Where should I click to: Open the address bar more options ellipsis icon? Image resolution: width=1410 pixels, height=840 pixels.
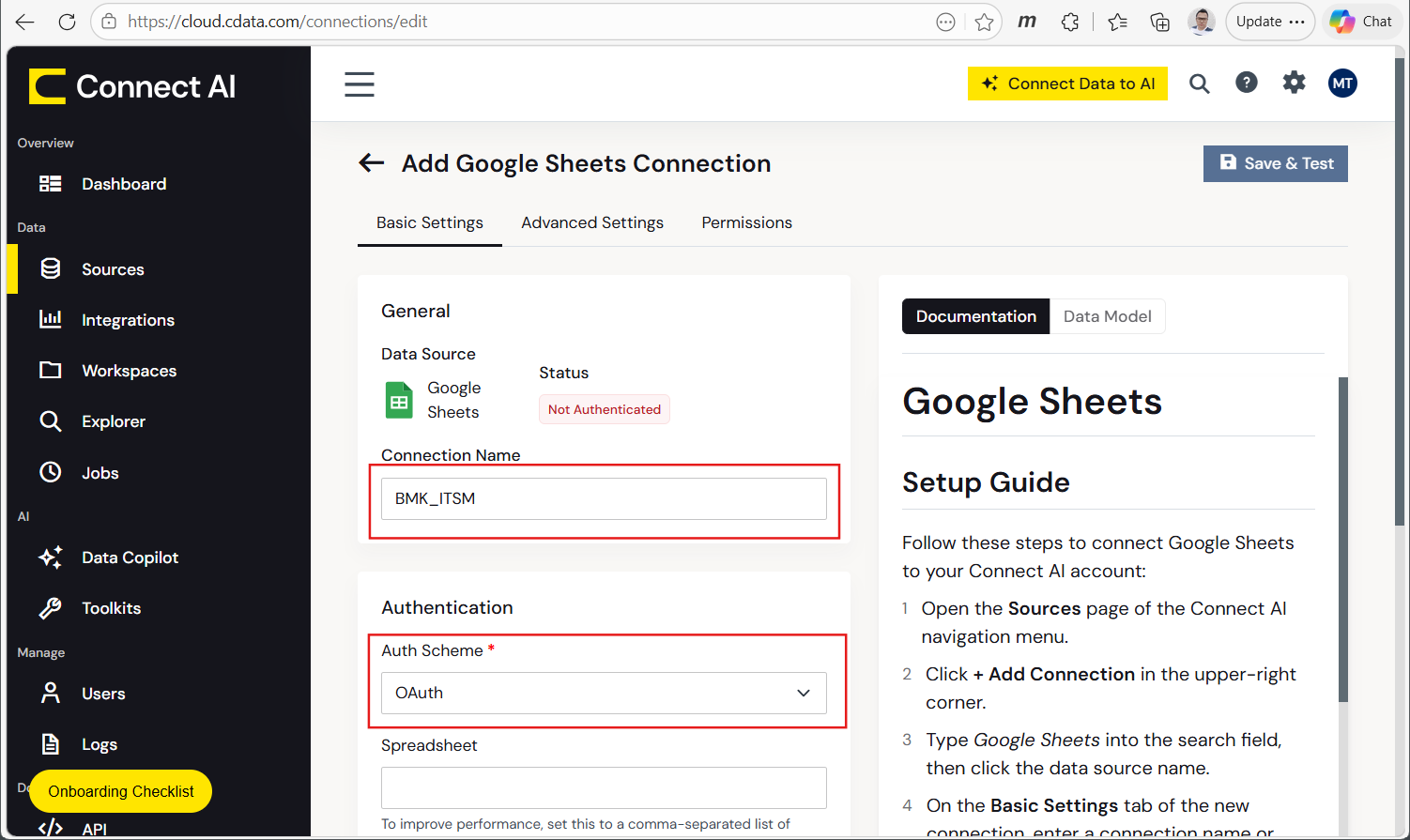[x=945, y=22]
